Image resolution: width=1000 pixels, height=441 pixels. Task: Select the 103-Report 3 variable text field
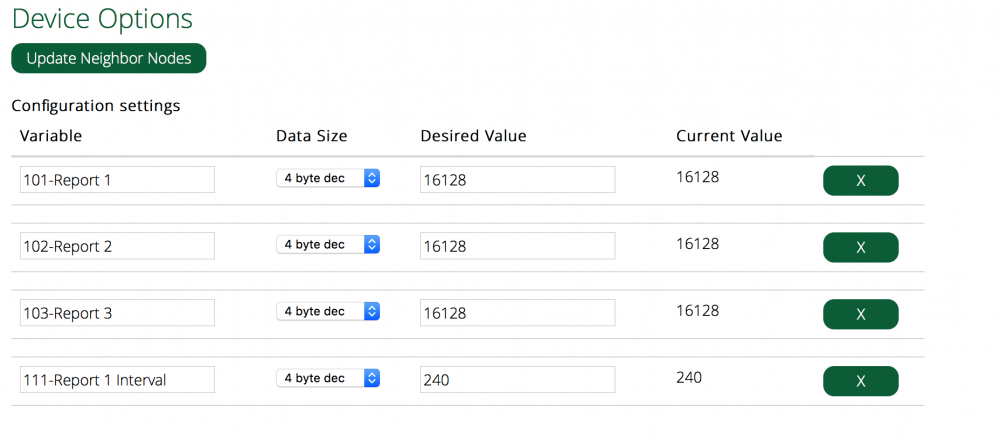click(x=117, y=313)
